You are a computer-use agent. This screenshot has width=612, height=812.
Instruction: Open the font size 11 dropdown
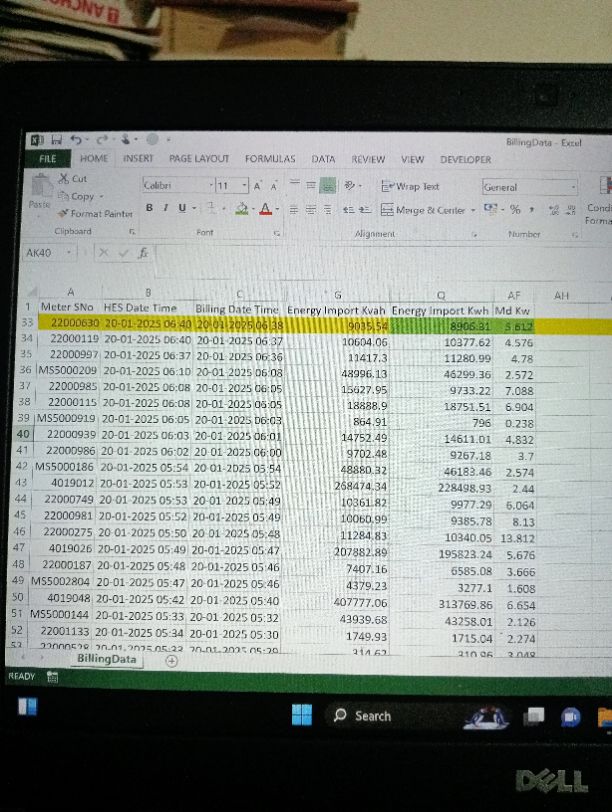point(244,185)
